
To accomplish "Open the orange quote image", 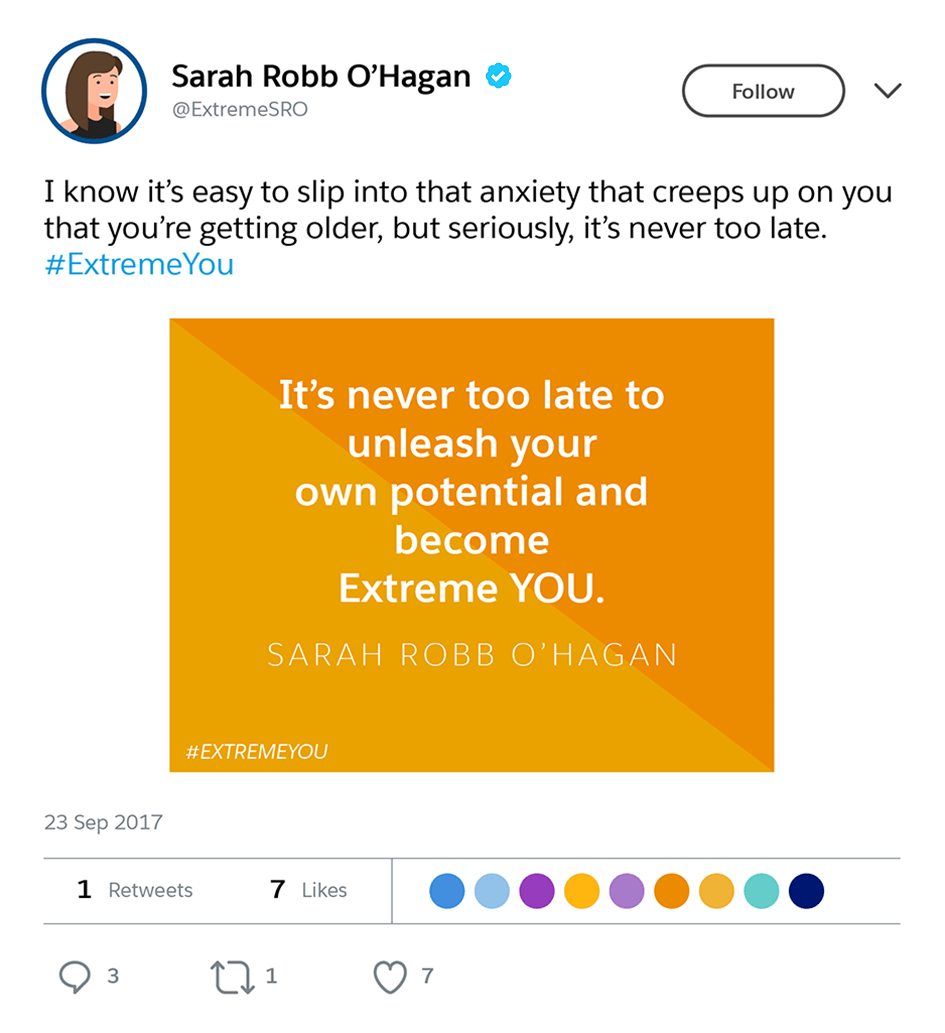I will click(x=472, y=545).
